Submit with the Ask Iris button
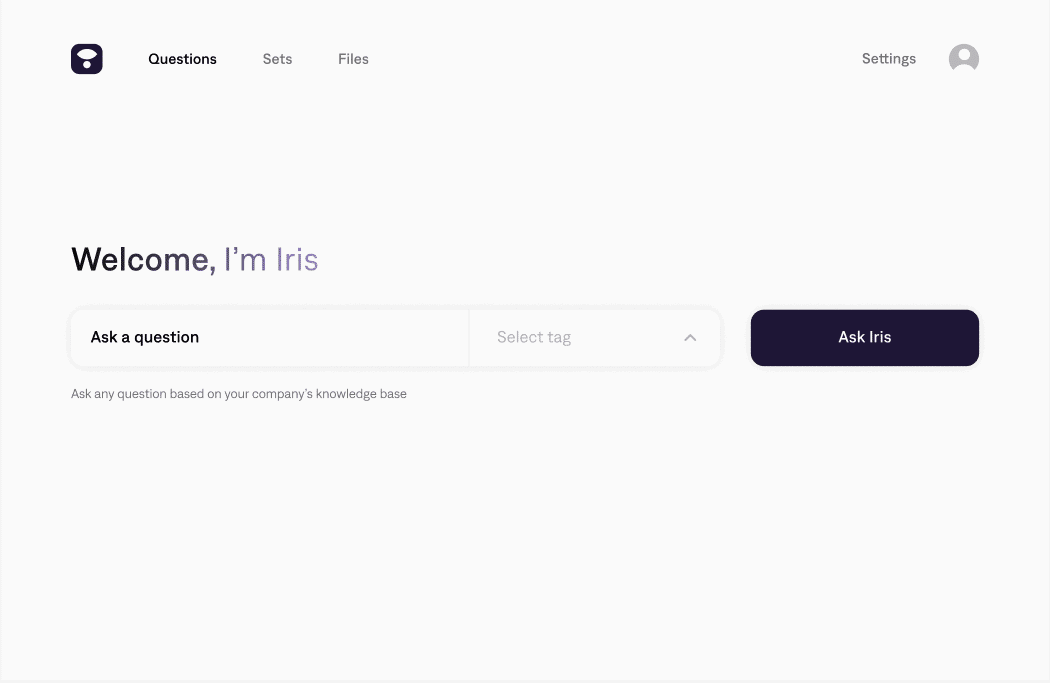The width and height of the screenshot is (1050, 683). point(865,337)
